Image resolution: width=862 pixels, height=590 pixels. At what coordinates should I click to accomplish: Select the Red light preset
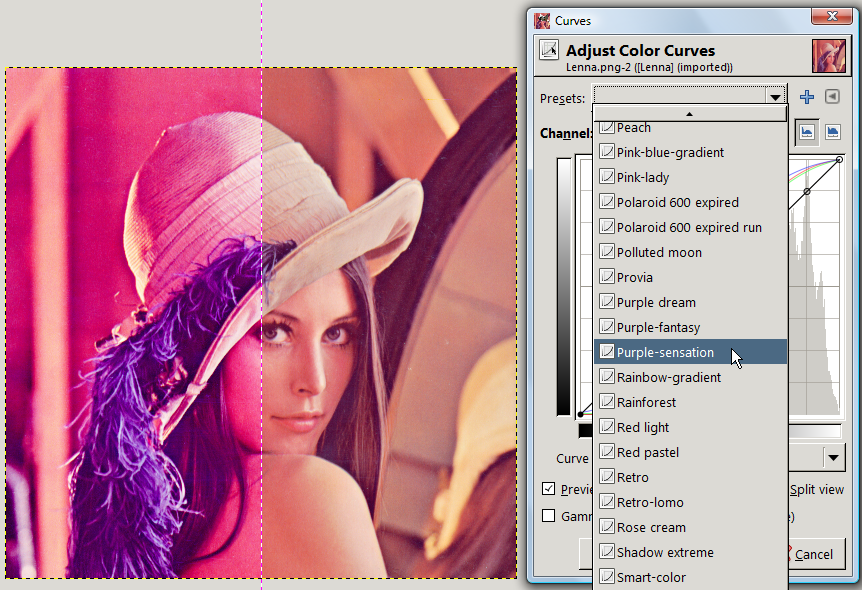pos(690,427)
